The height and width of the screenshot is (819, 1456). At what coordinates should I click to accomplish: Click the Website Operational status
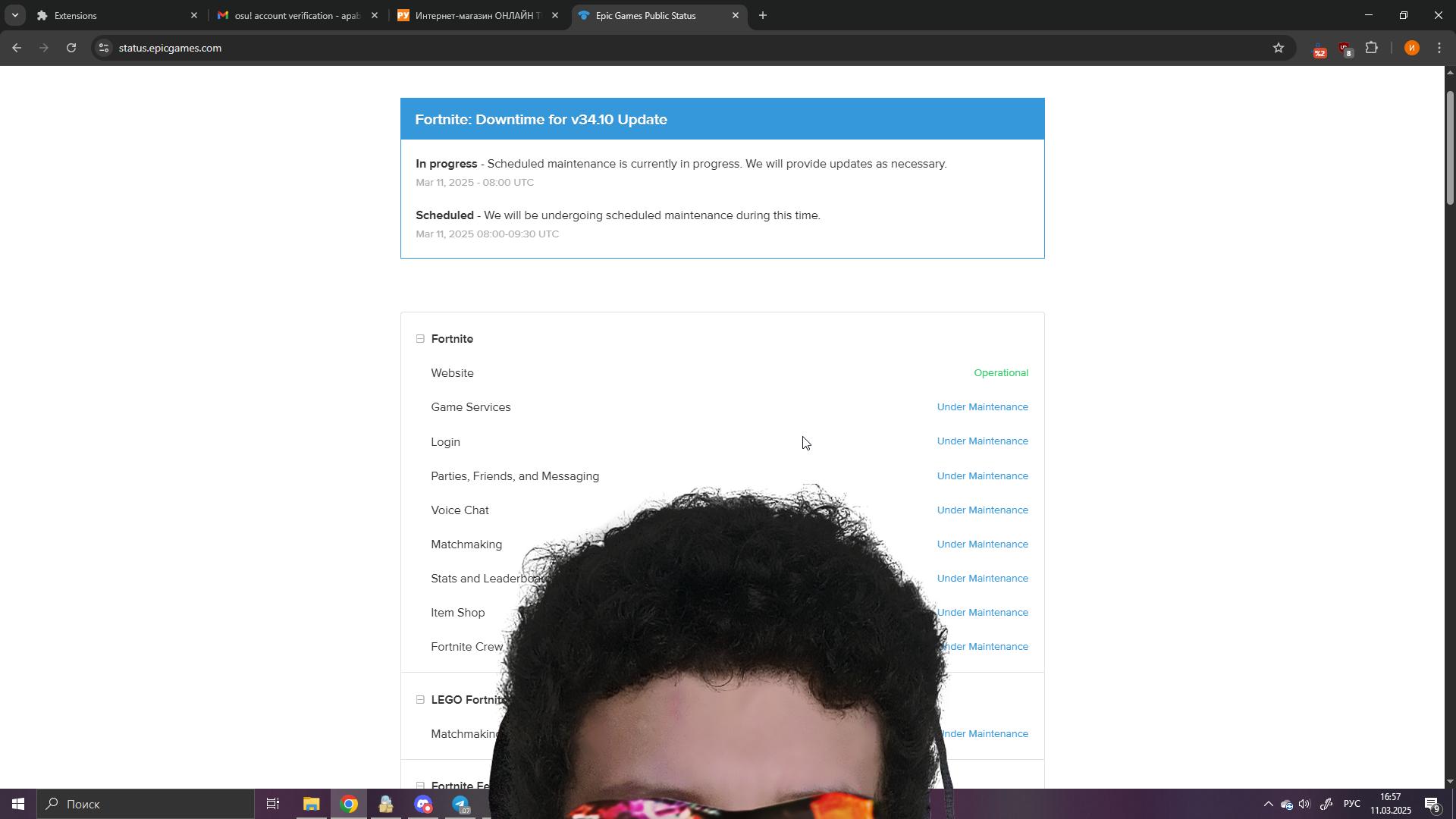coord(1001,373)
